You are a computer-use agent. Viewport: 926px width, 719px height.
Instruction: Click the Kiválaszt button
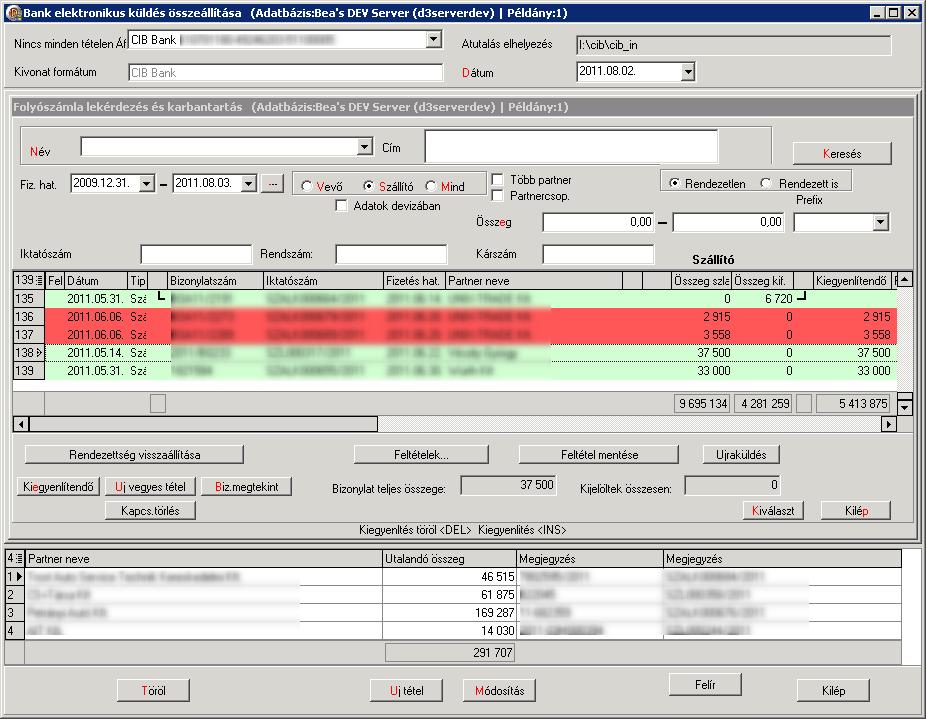point(773,510)
